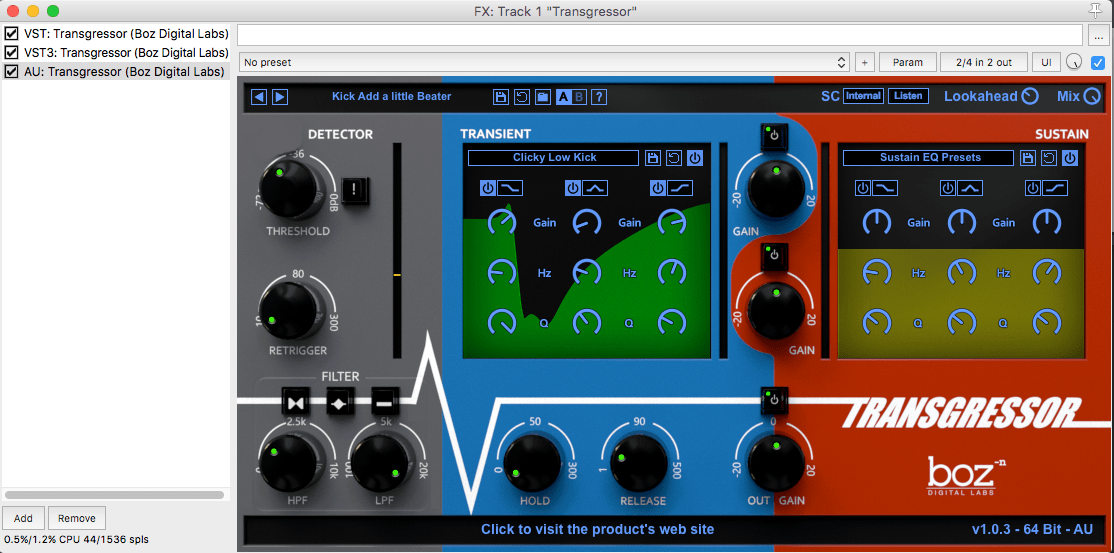The image size is (1114, 553).
Task: Click the FX comment input field
Action: click(x=659, y=35)
